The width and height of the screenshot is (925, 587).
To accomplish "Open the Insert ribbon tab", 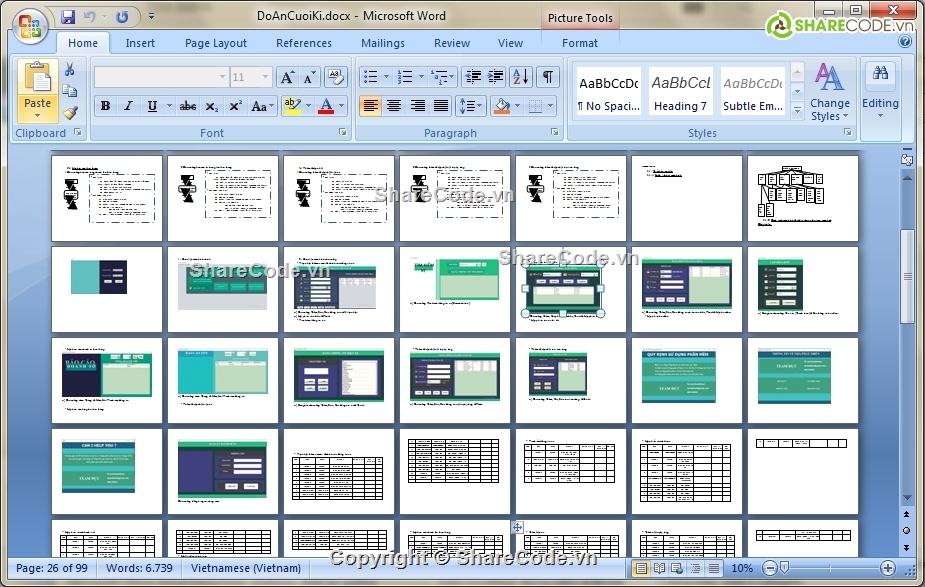I will [140, 43].
